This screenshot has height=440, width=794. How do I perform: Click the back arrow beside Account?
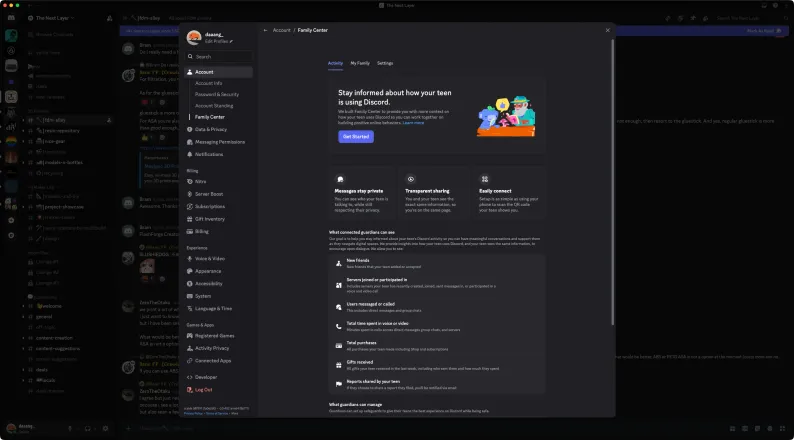click(265, 30)
